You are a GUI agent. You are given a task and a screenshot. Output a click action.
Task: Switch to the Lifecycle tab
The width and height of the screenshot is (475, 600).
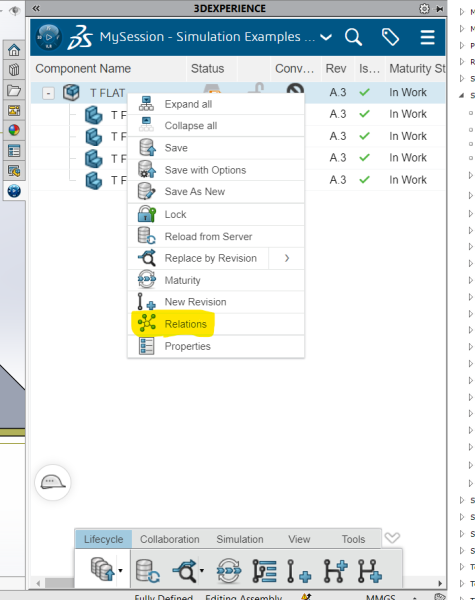click(104, 539)
